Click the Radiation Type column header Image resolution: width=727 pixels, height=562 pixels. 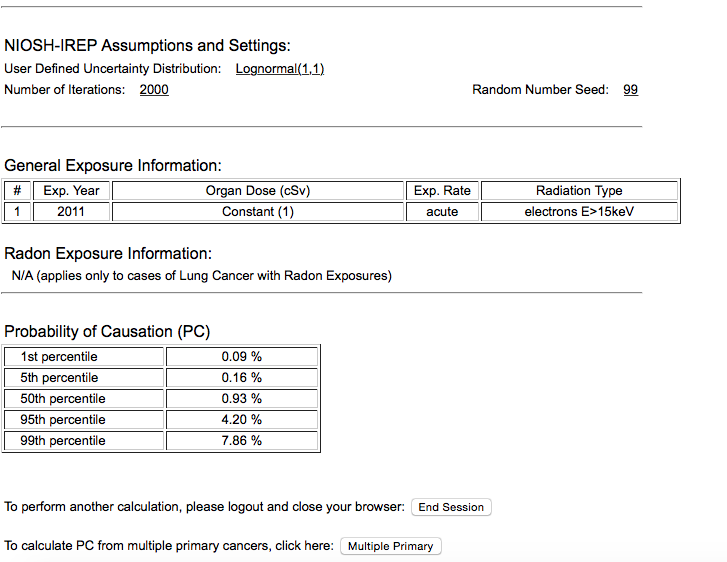[579, 191]
